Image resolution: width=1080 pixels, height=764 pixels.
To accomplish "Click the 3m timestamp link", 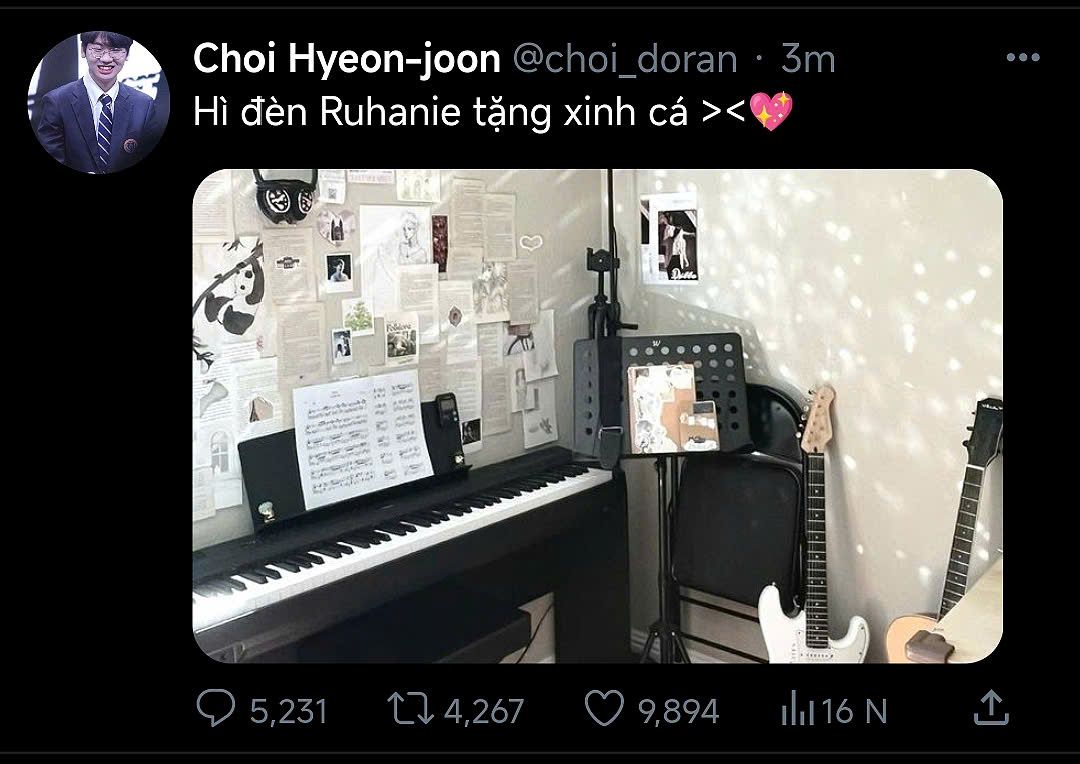I will 808,59.
